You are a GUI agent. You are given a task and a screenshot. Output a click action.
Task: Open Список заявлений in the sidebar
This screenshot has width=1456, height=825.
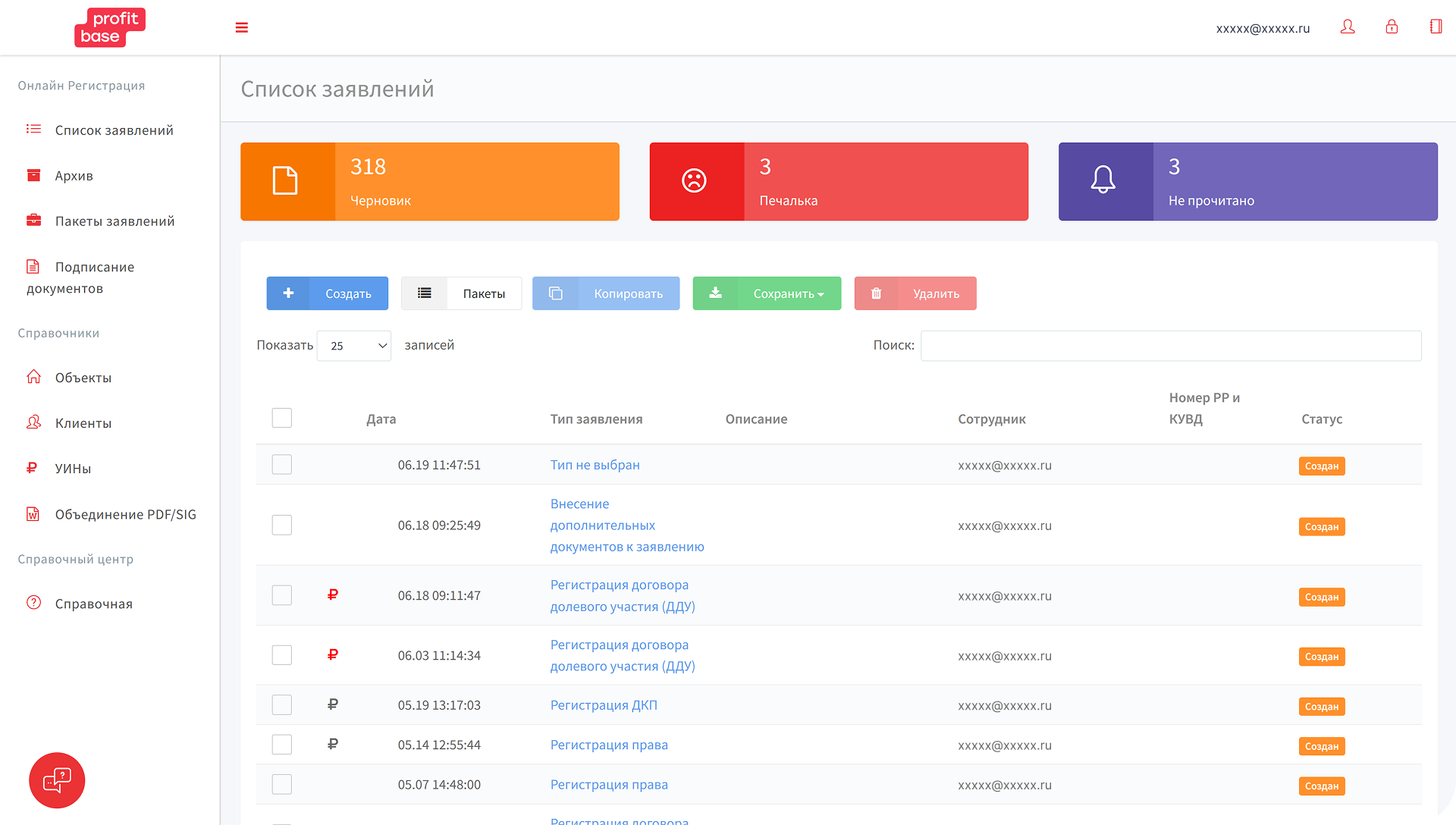[115, 130]
